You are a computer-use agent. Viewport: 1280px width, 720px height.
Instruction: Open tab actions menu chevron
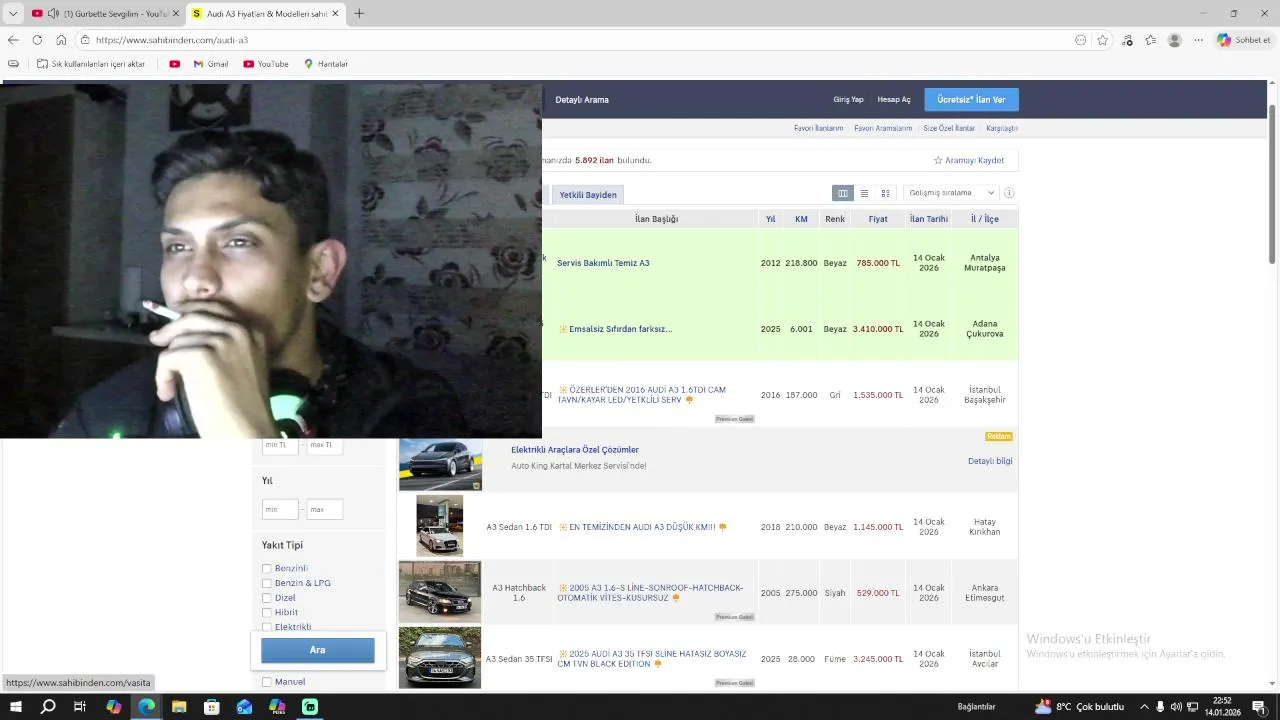click(13, 14)
